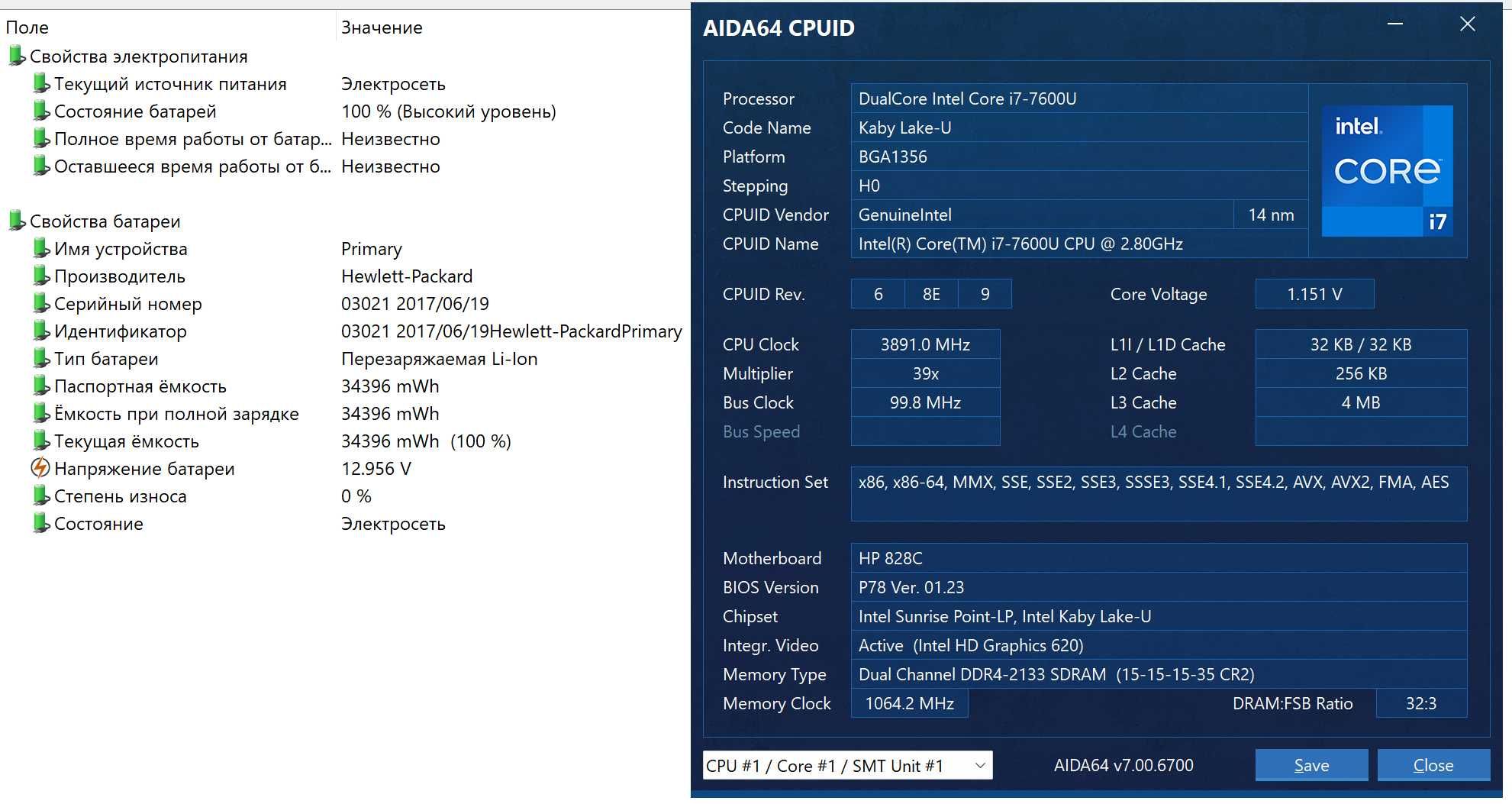Click the Hewlett-Packard manufacturer value
This screenshot has width=1512, height=804.
click(x=407, y=276)
